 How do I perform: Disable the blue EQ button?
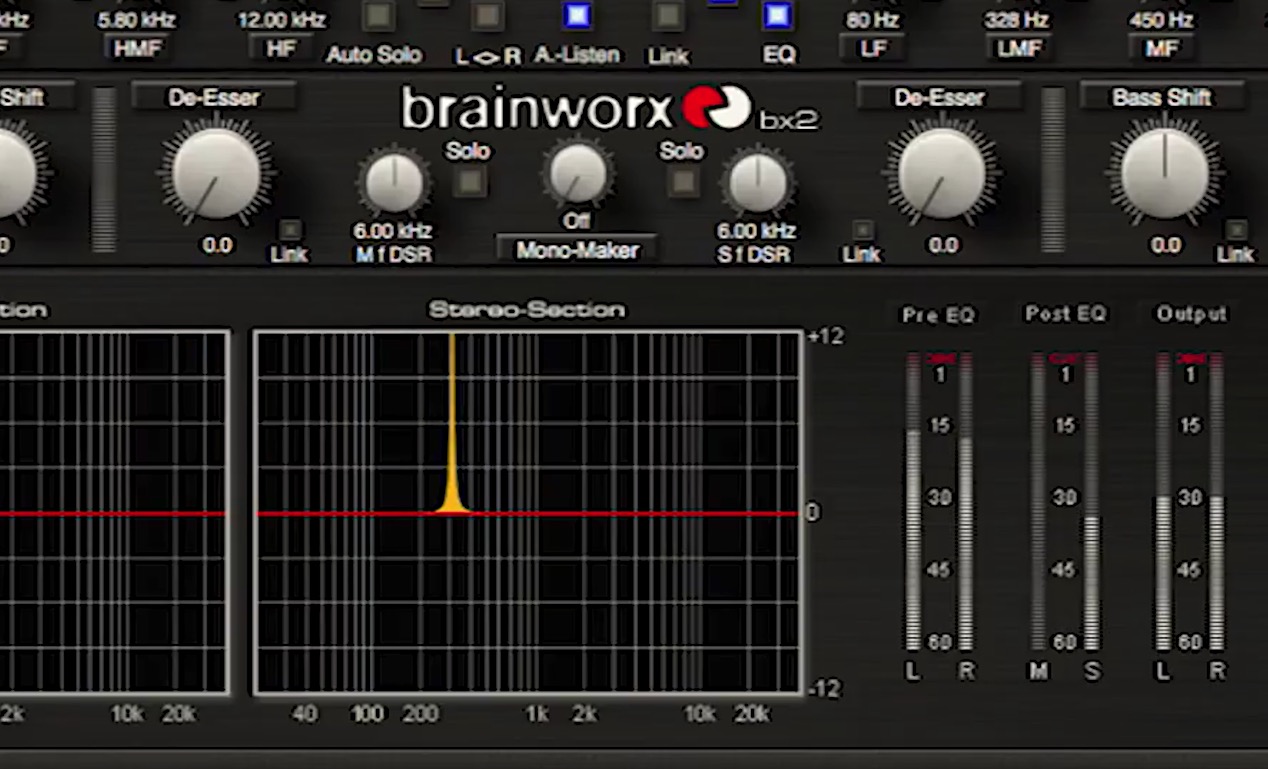778,16
